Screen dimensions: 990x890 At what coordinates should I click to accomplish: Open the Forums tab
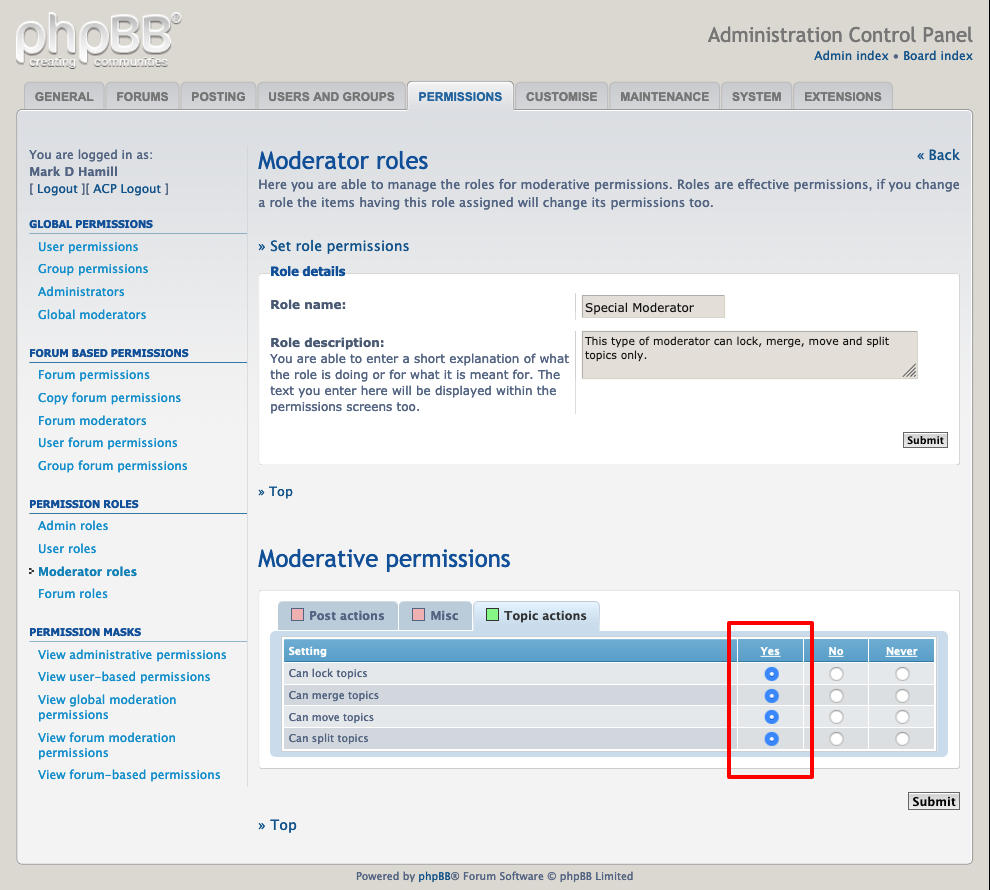[x=142, y=97]
